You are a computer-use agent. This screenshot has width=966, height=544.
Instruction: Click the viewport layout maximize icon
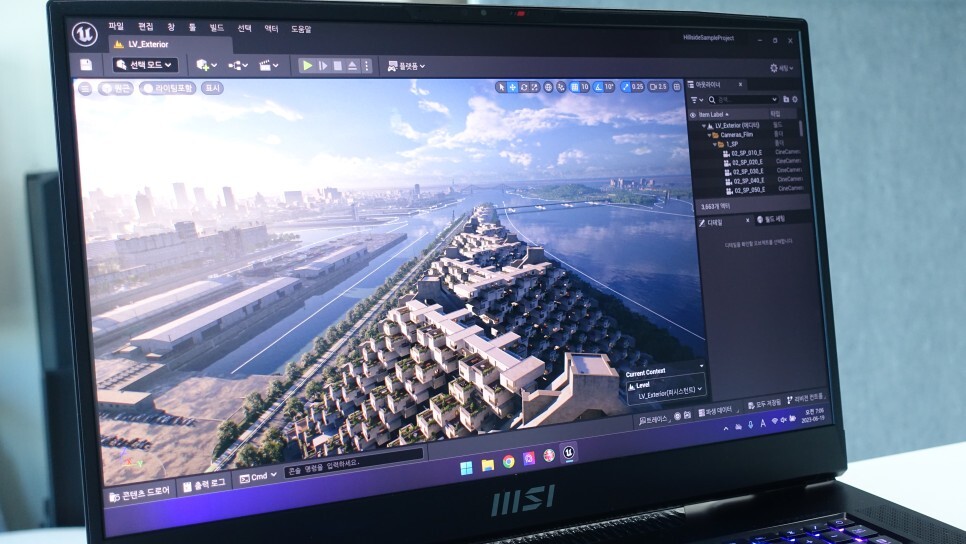coord(677,87)
